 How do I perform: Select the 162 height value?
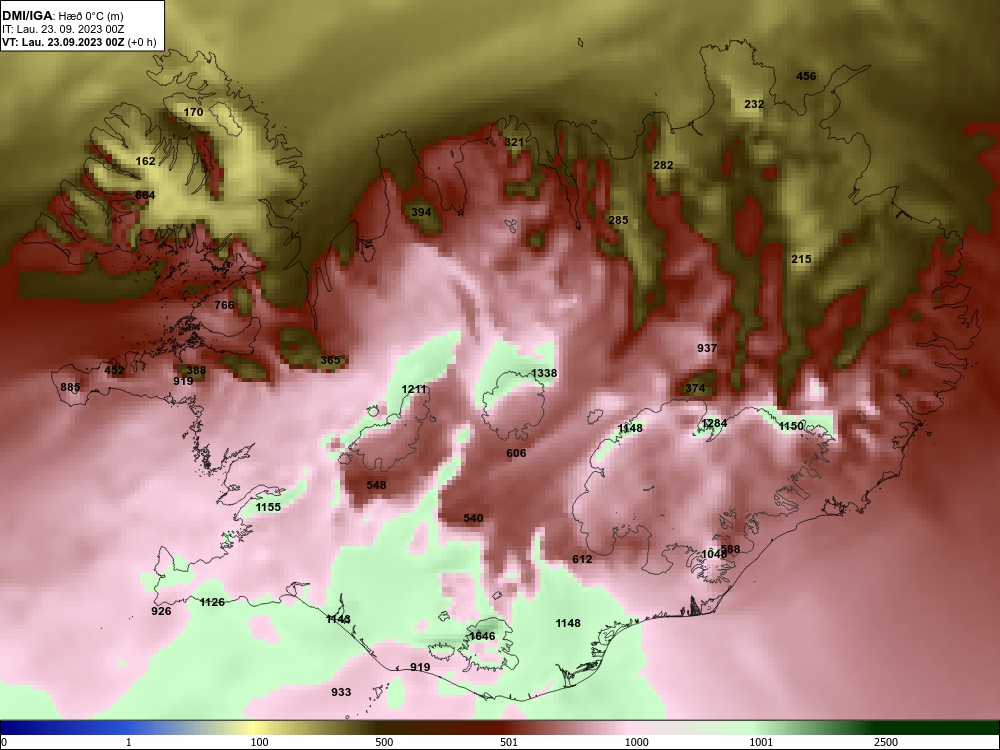pyautogui.click(x=145, y=161)
